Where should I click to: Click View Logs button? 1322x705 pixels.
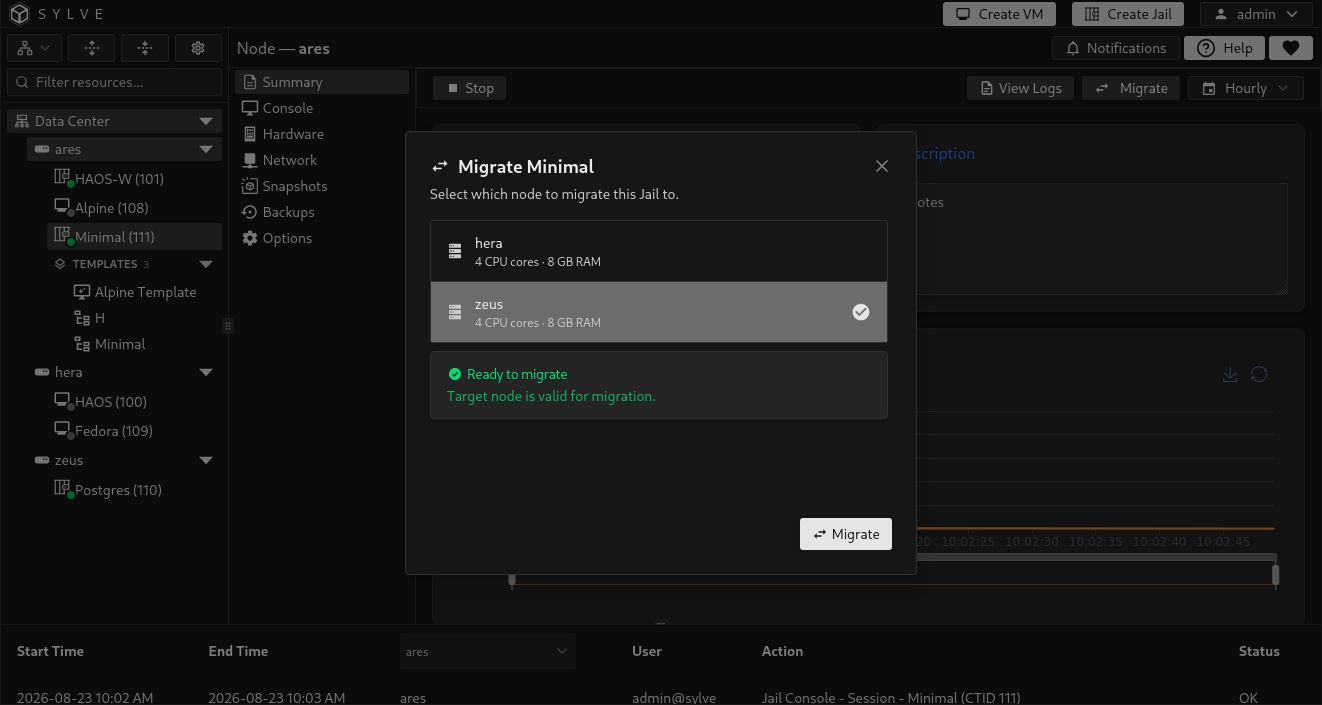(x=1021, y=88)
